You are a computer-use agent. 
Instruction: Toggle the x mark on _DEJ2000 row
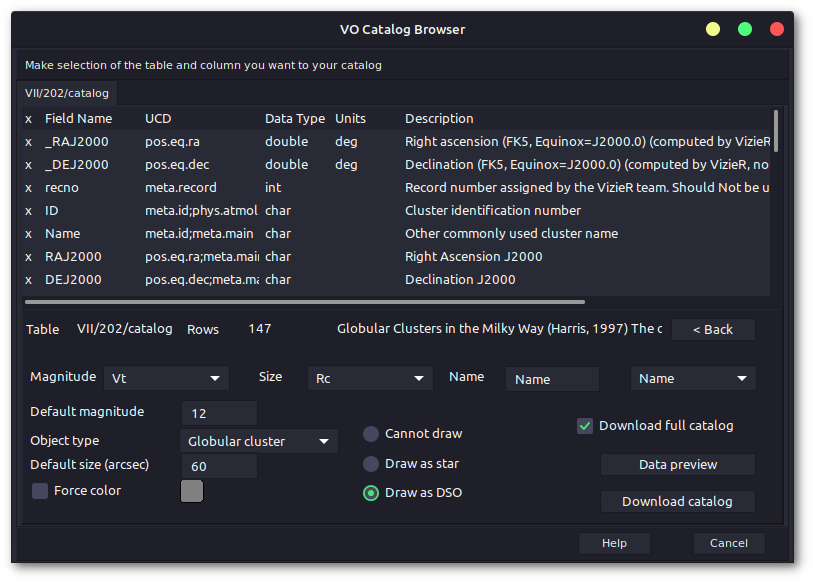(29, 165)
